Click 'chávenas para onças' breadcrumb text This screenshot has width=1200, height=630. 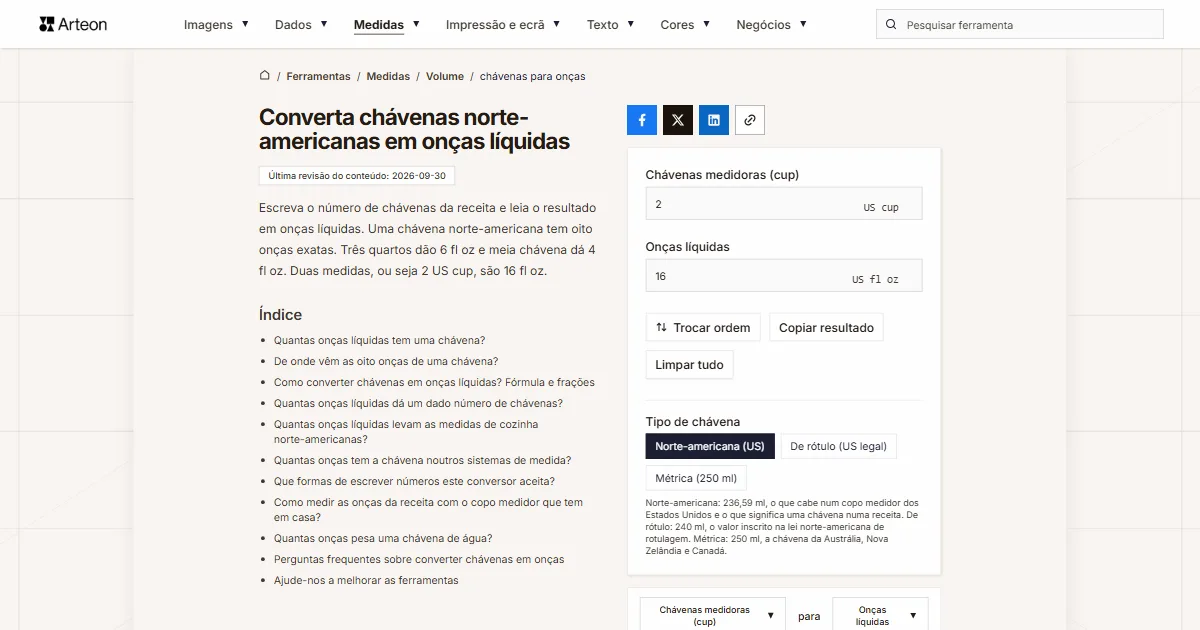(533, 76)
